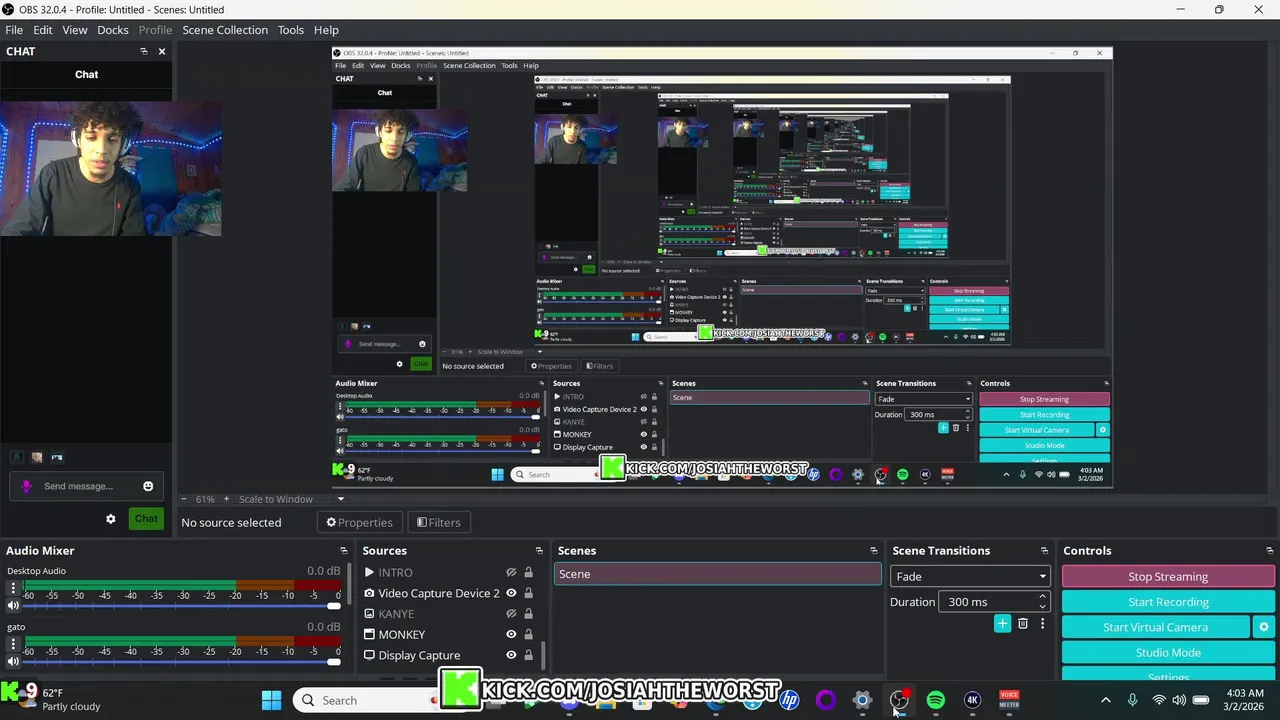Open the 4K app in taskbar
The width and height of the screenshot is (1280, 720).
click(972, 700)
